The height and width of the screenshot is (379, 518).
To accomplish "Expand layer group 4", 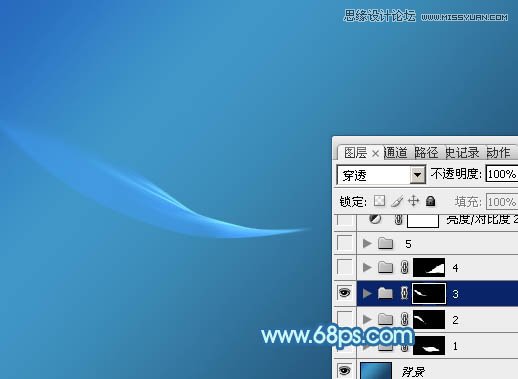I will click(x=367, y=267).
